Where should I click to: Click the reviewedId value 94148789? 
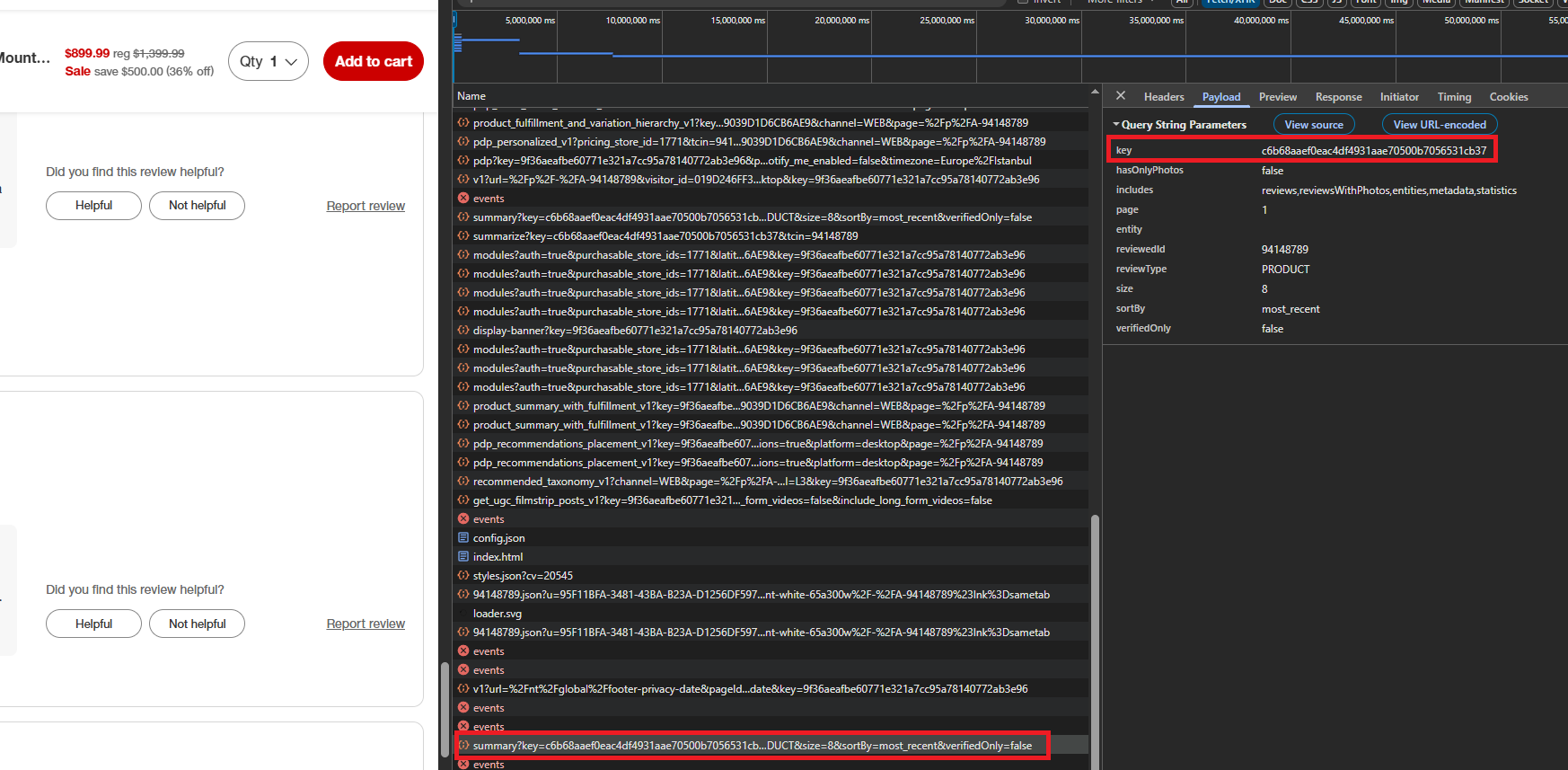pyautogui.click(x=1284, y=250)
